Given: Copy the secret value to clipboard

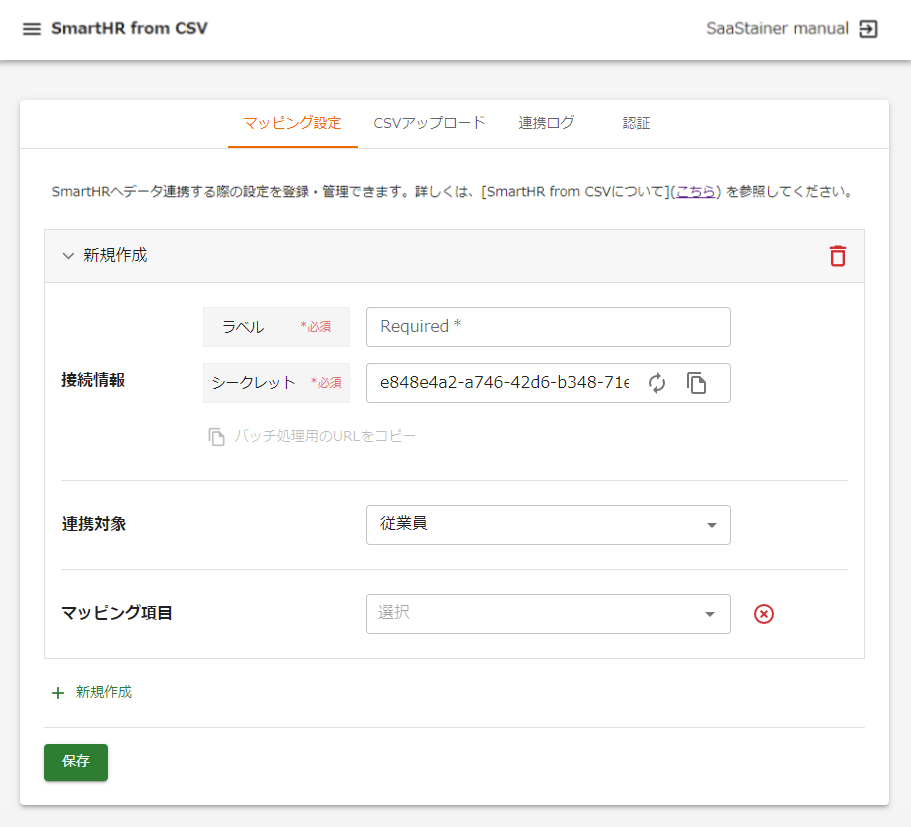Looking at the screenshot, I should [696, 383].
